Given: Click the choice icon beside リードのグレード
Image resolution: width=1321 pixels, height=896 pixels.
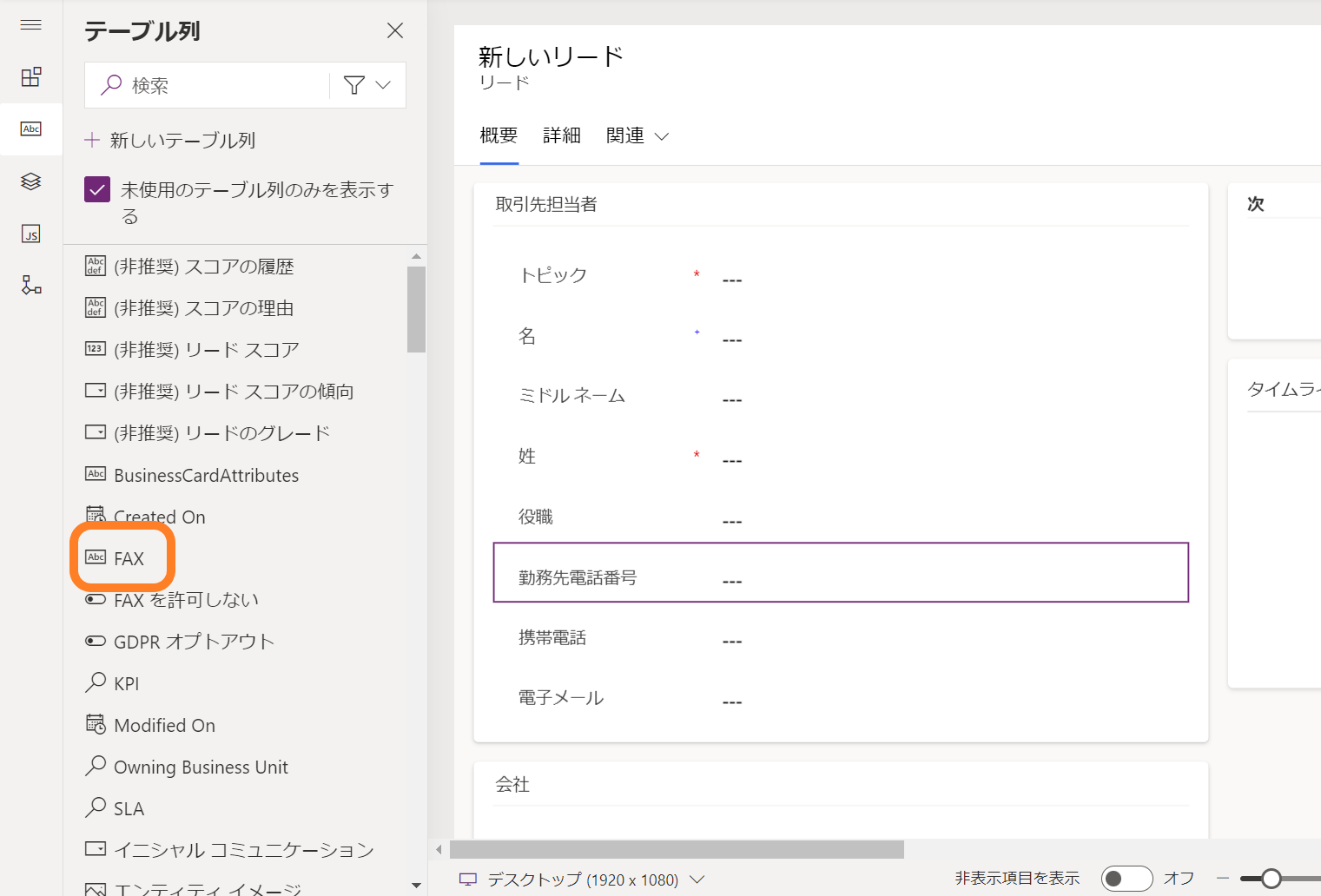Looking at the screenshot, I should (x=96, y=432).
